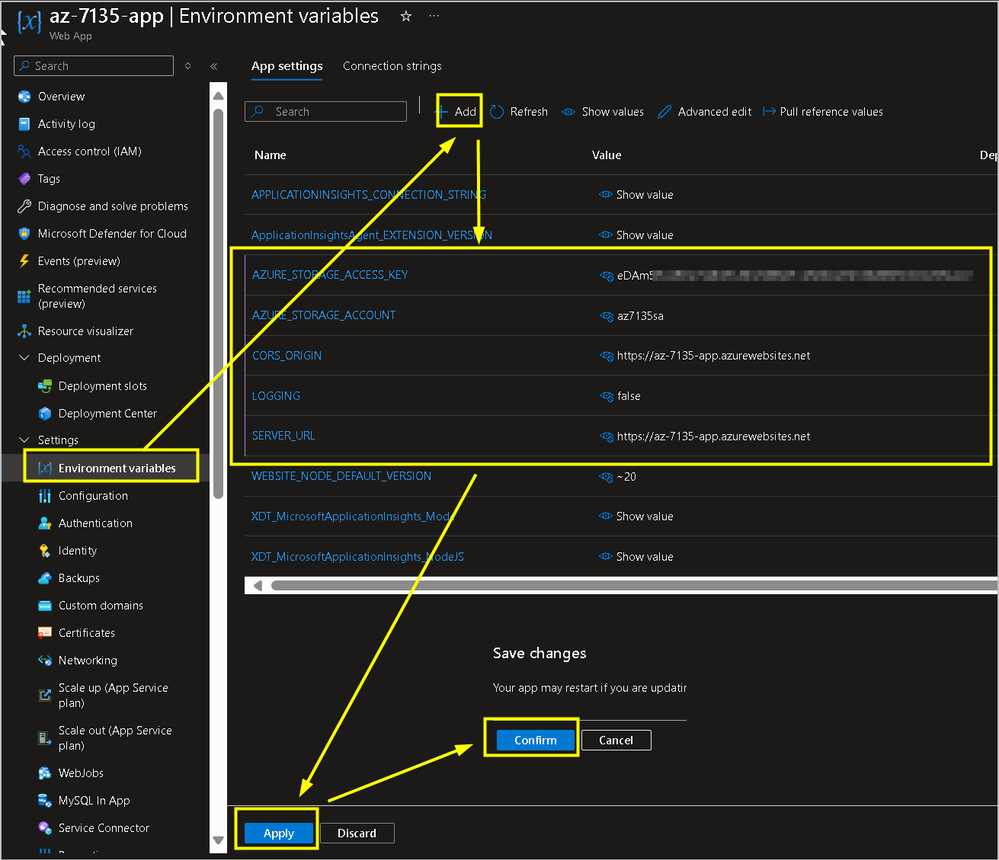Viewport: 999px width, 860px height.
Task: Click the Certificates icon
Action: pyautogui.click(x=45, y=633)
